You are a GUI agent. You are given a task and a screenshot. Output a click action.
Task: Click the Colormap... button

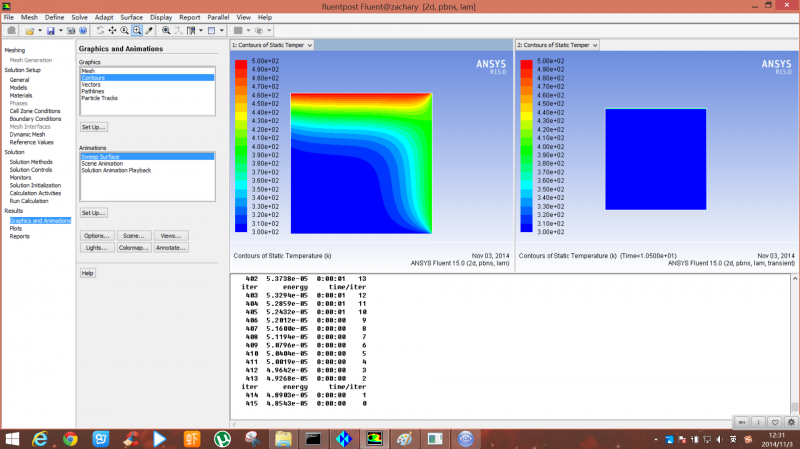(x=133, y=247)
